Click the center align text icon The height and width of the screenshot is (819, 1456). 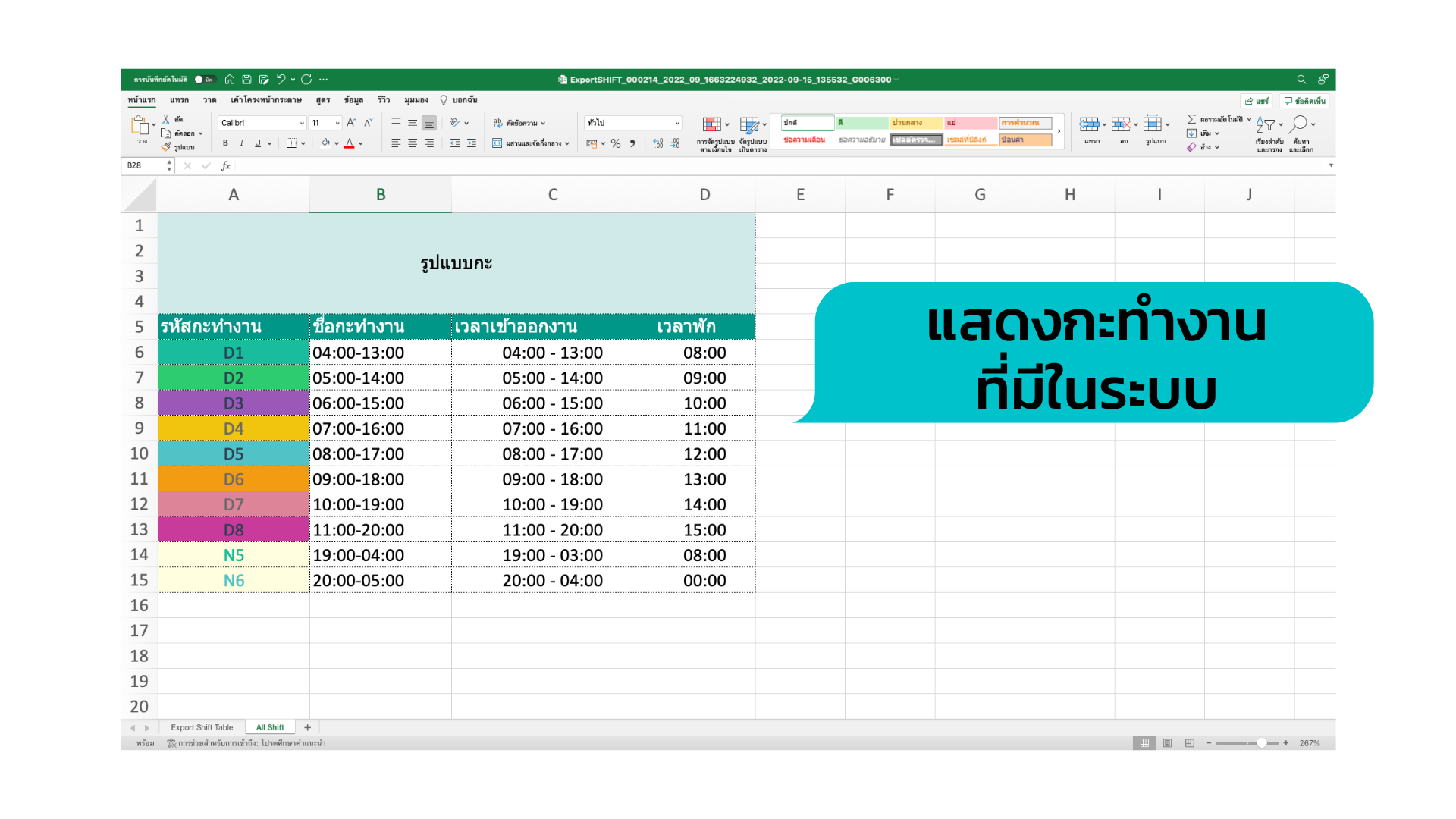coord(413,143)
